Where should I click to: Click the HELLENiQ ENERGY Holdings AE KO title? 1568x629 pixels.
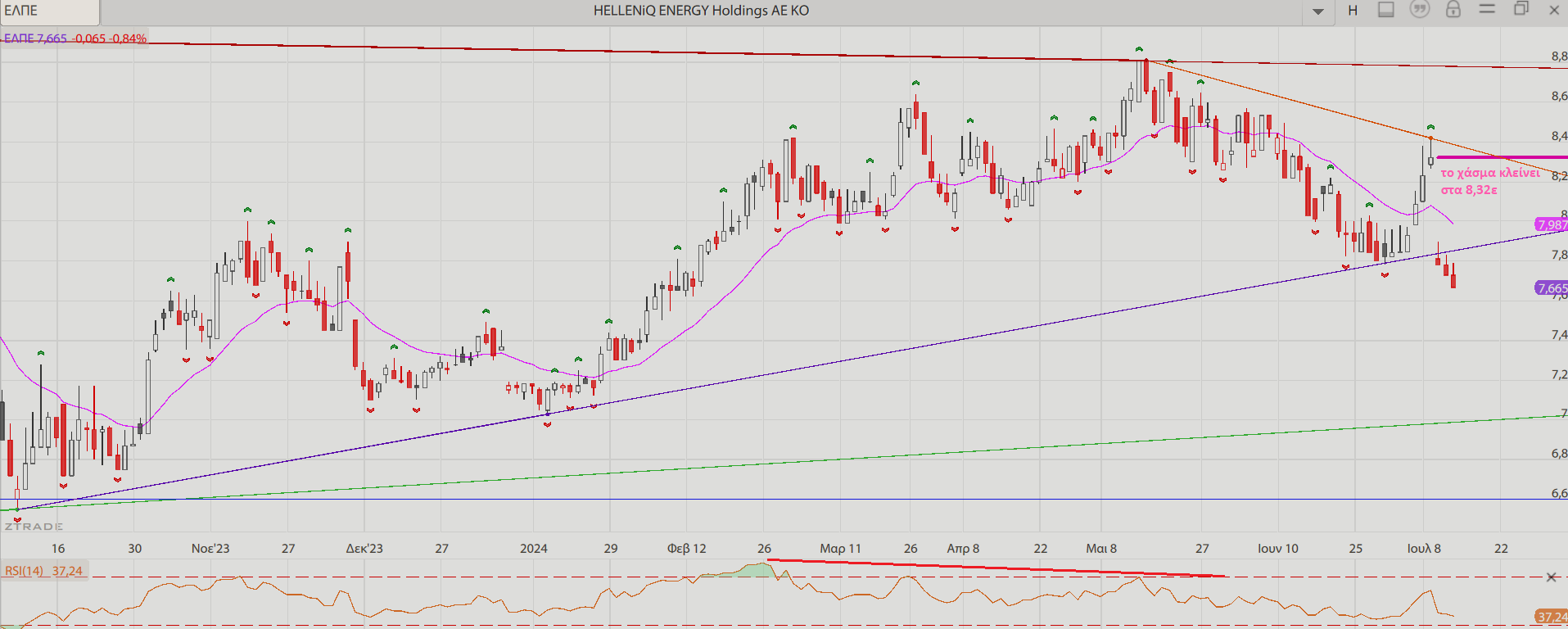point(701,11)
